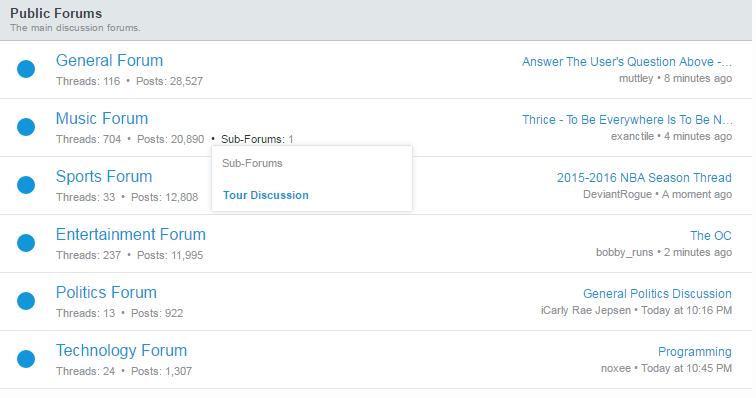Click the blue status dot beside General Forum

coord(26,69)
